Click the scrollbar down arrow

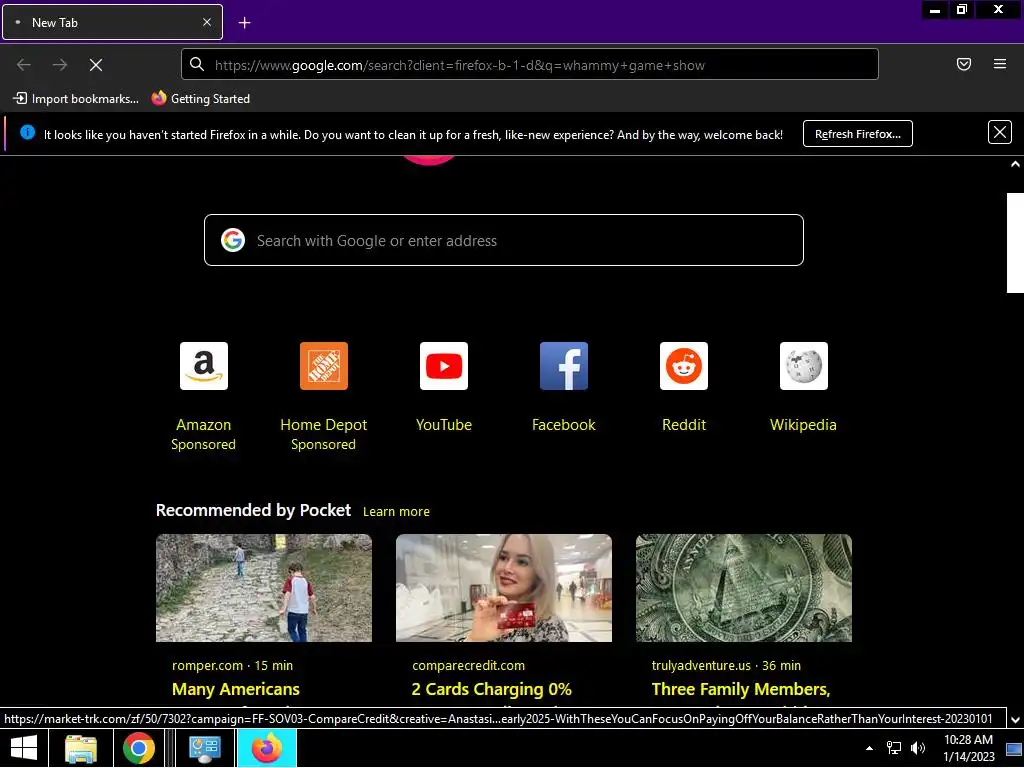pyautogui.click(x=1015, y=720)
